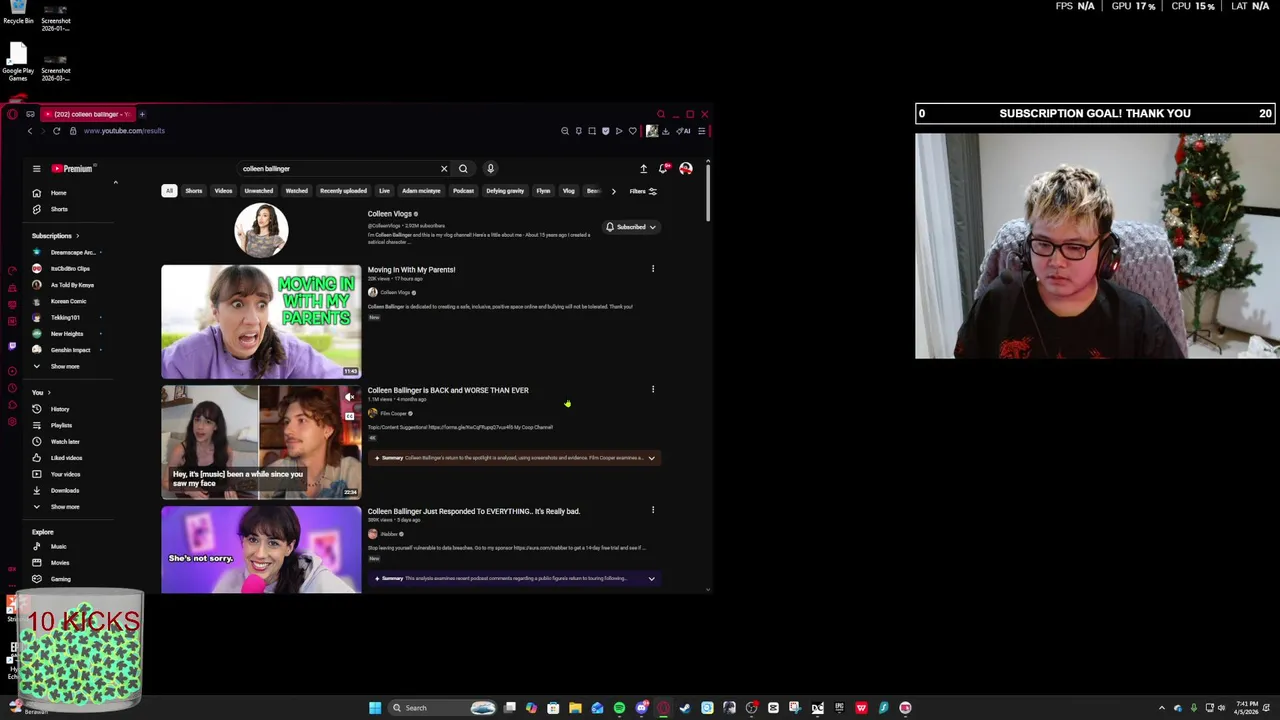Clear the search box with the X
This screenshot has height=720, width=1280.
[444, 169]
